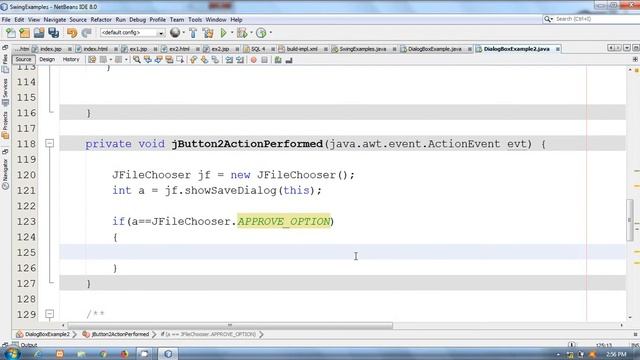Click the Open Project toolbar icon
640x360 pixels.
pos(39,33)
